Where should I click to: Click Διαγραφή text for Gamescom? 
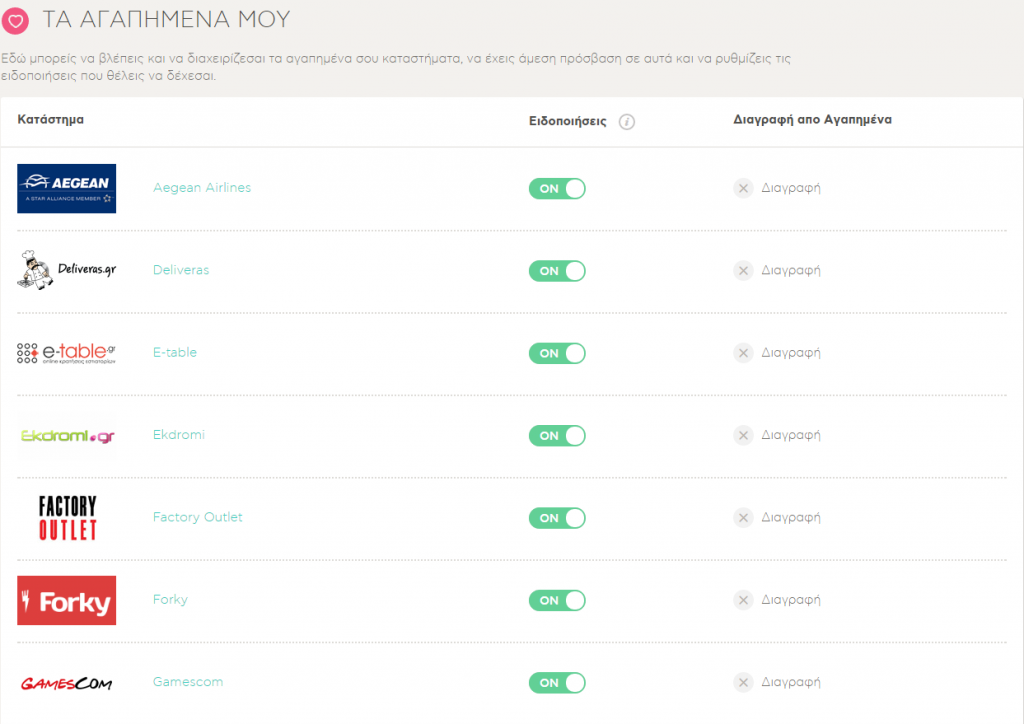(791, 682)
